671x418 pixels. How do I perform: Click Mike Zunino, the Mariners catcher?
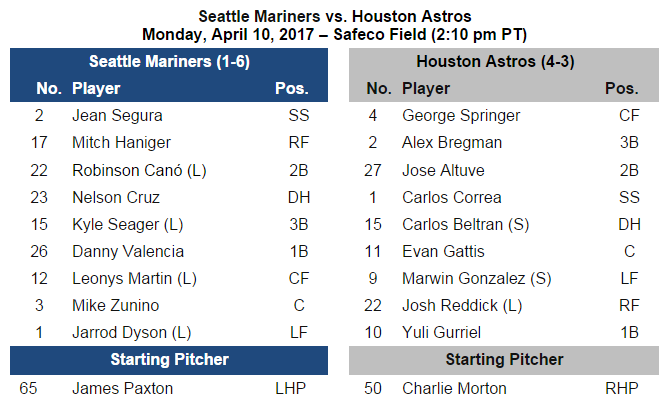(116, 305)
